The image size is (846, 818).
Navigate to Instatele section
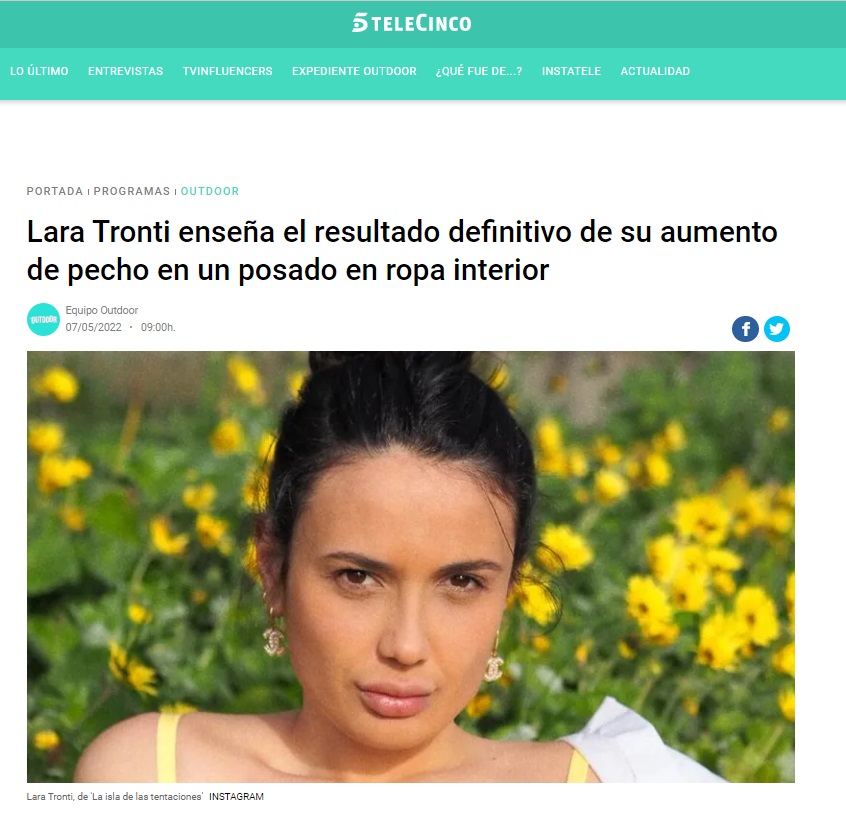(571, 71)
